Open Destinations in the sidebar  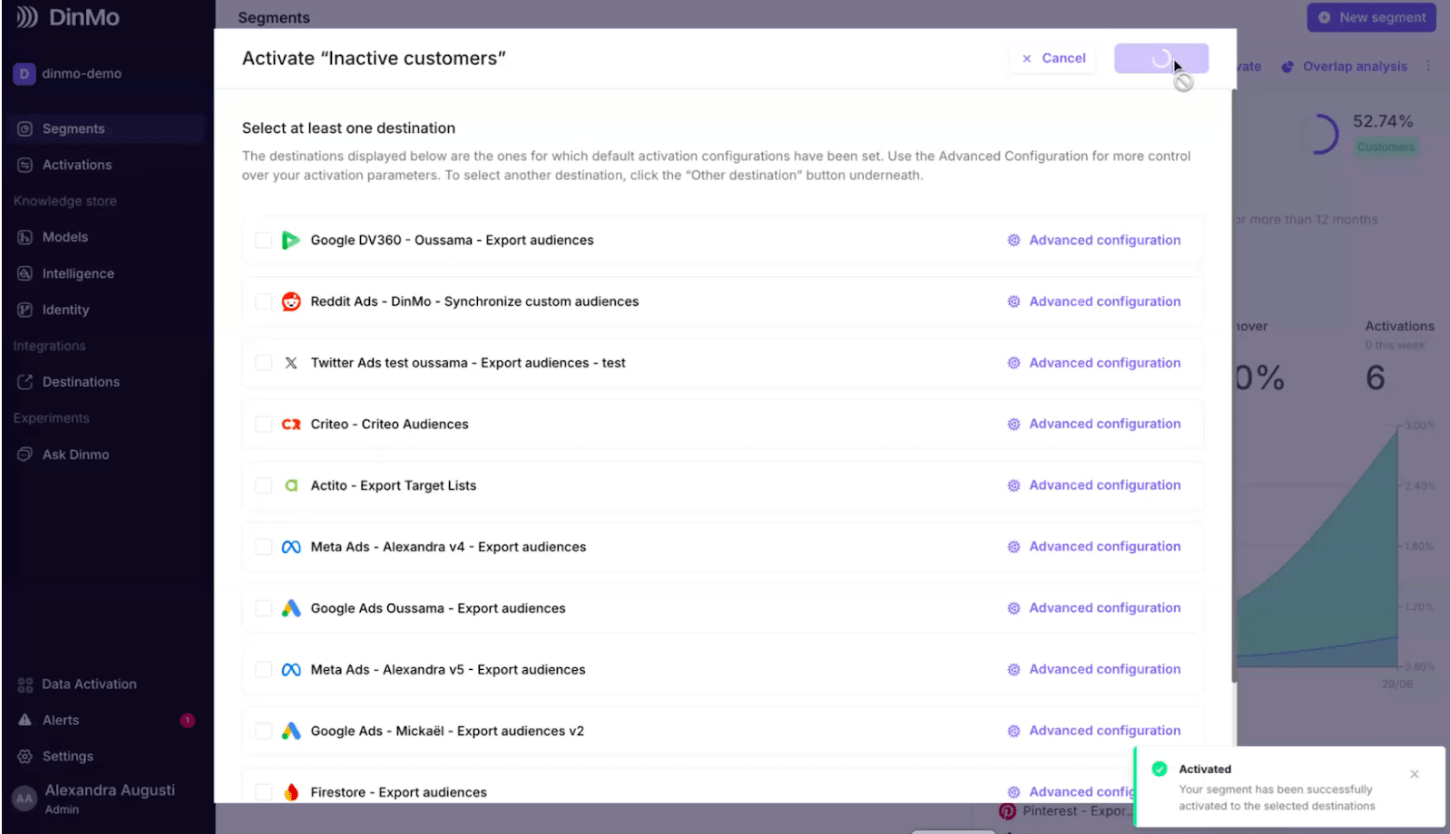106,382
